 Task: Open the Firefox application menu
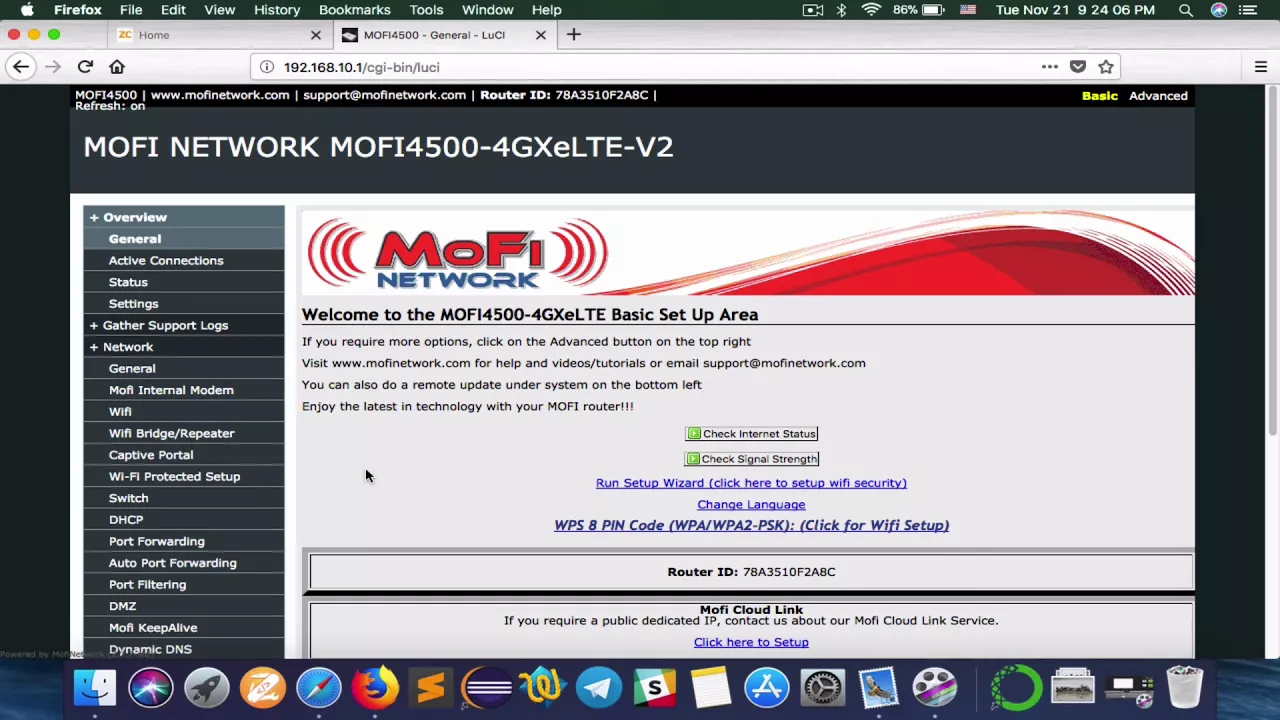[78, 10]
